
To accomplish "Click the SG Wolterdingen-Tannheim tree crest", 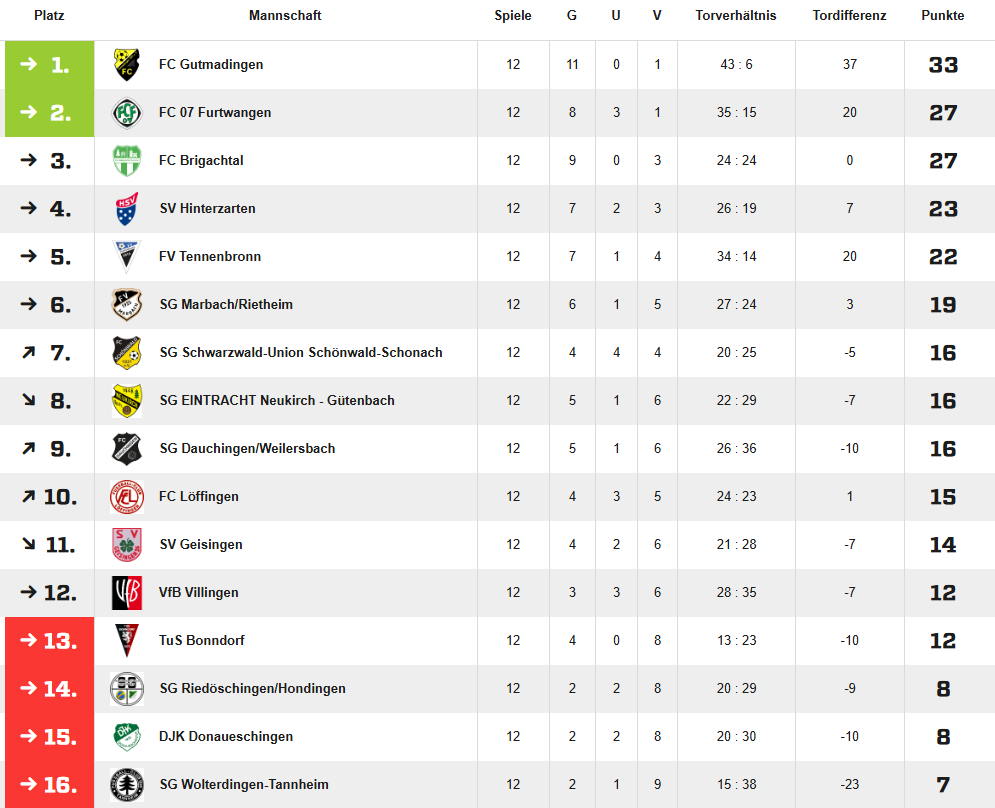I will point(126,785).
